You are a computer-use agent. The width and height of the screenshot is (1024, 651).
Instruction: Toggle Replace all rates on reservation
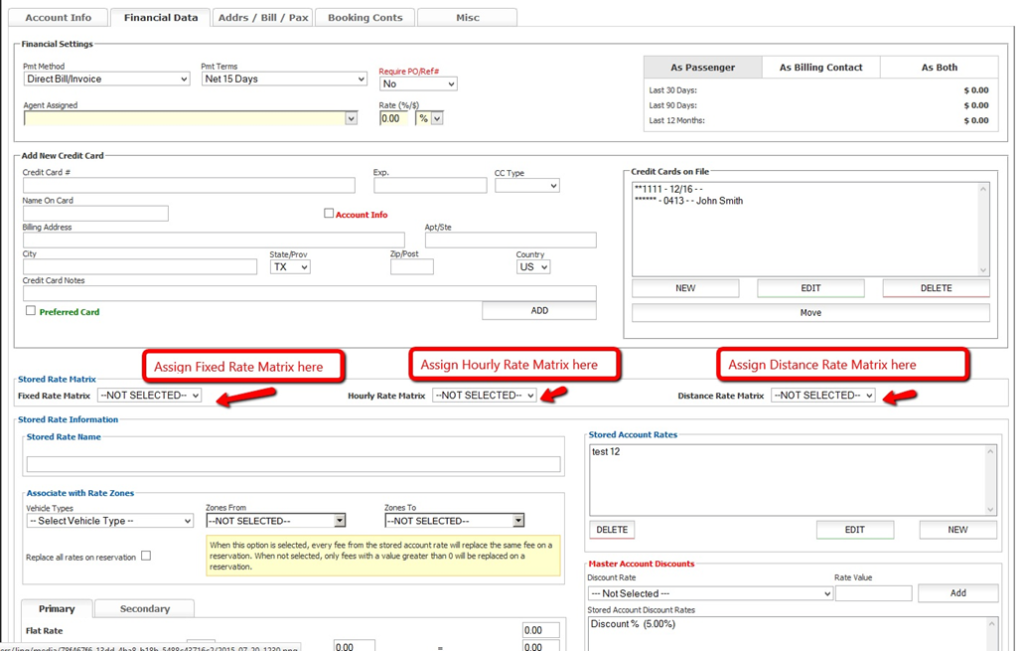click(x=146, y=556)
